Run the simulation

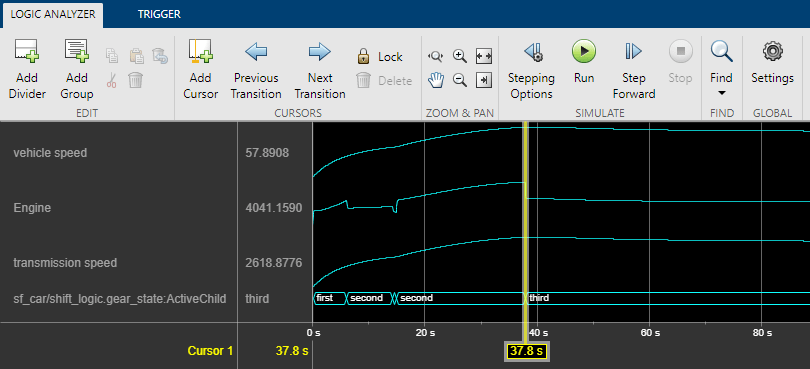click(x=584, y=62)
